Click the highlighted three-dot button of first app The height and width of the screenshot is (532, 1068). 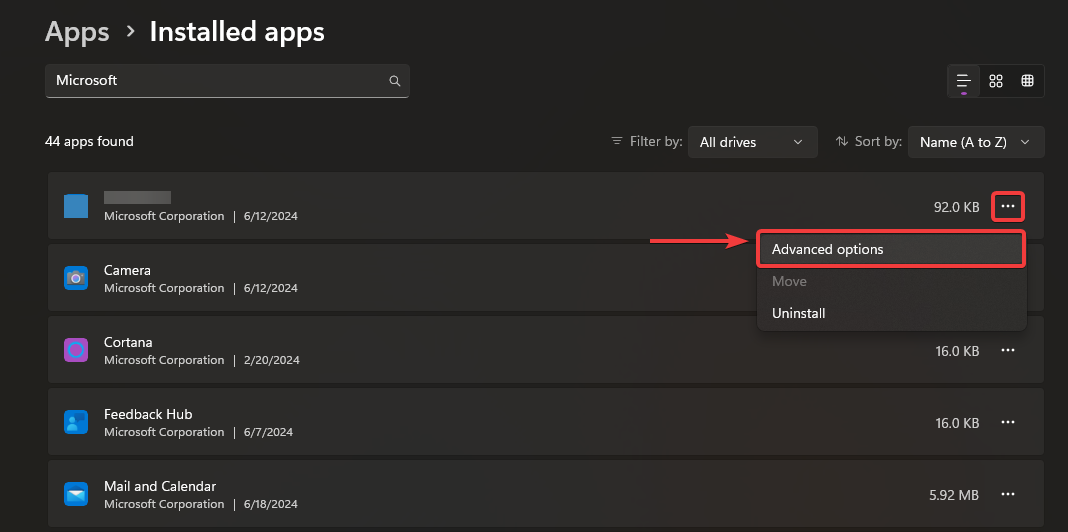1008,207
